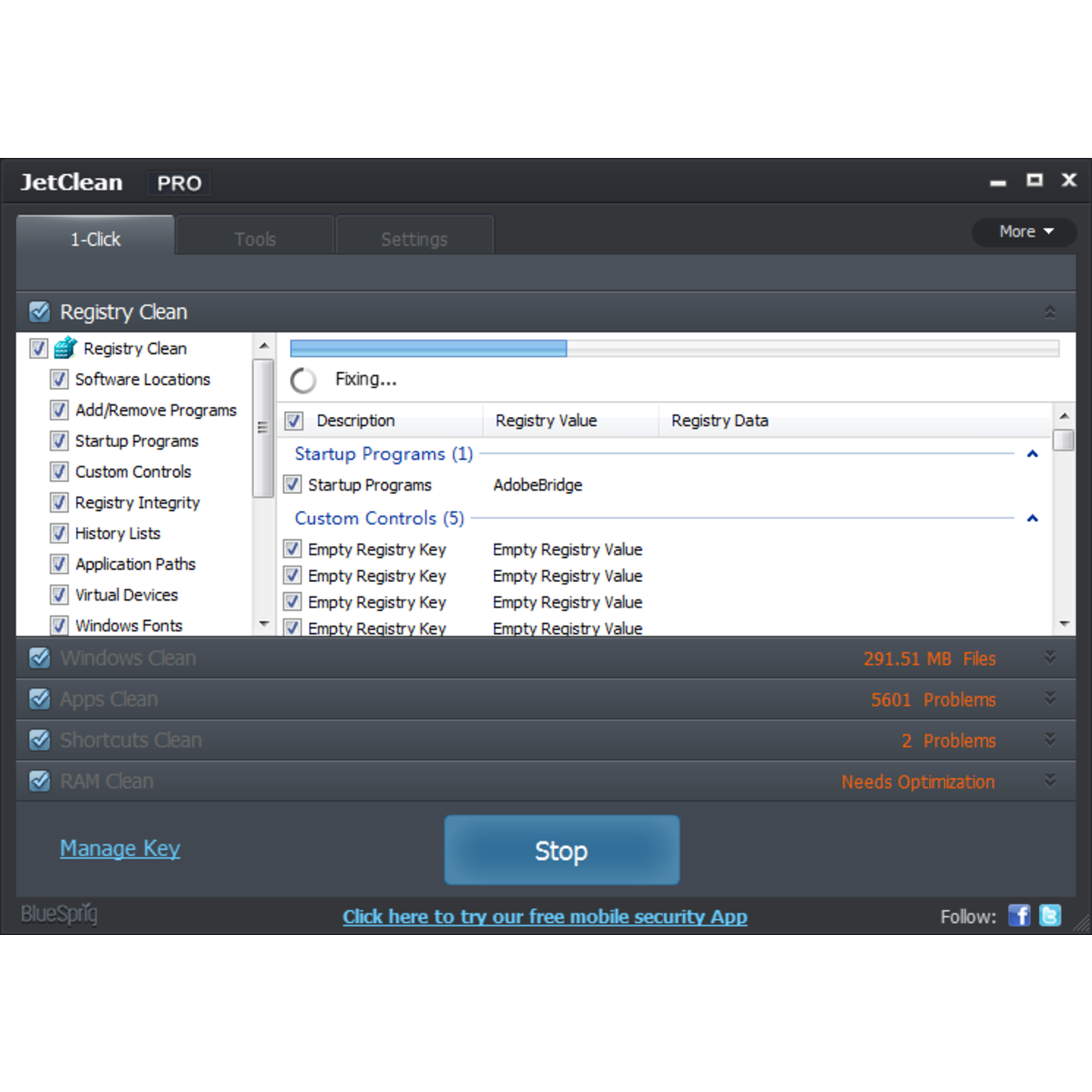This screenshot has height=1092, width=1092.
Task: Disable the Windows Clean section checkbox
Action: tap(39, 658)
